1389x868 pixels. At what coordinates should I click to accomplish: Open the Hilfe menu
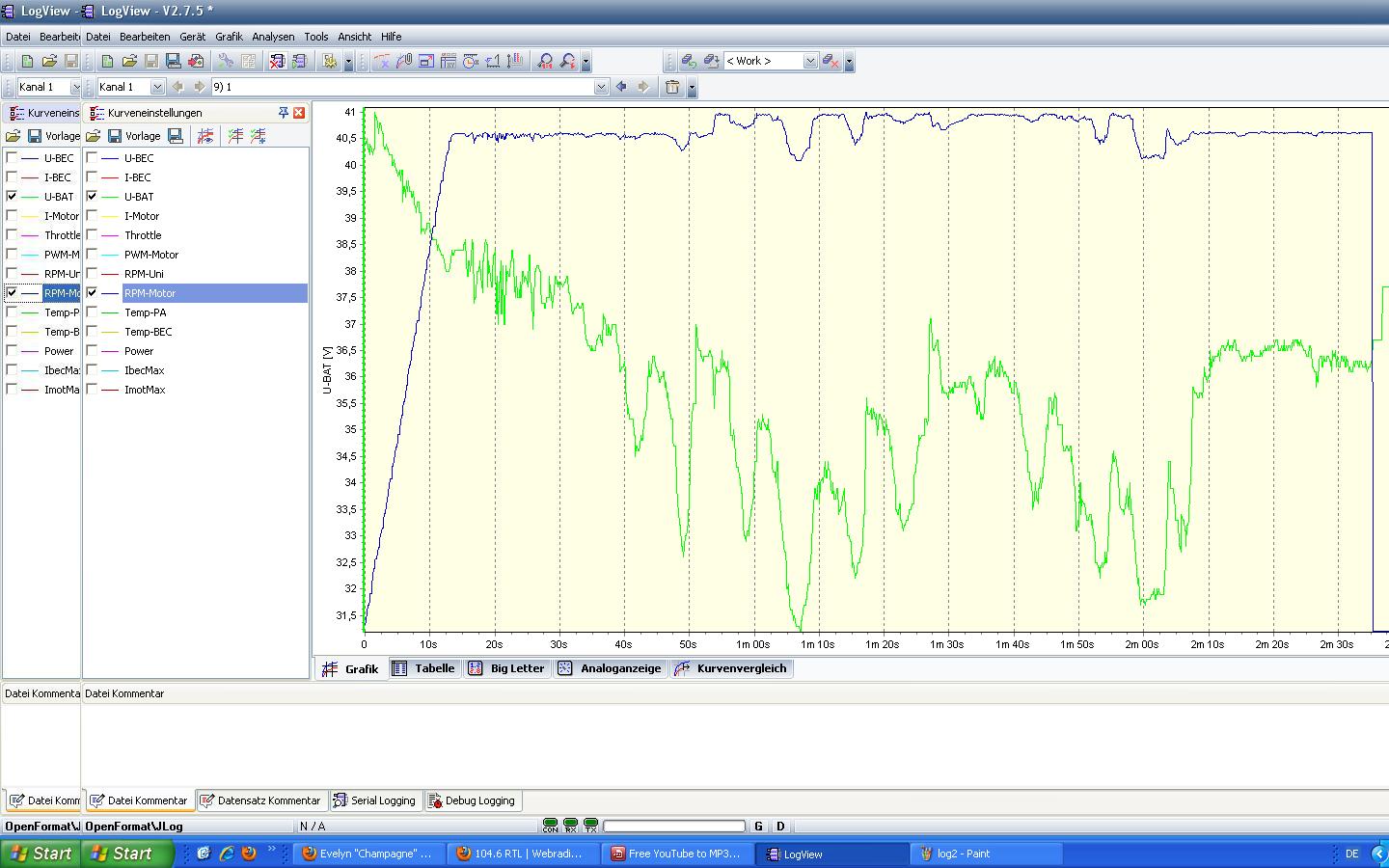391,37
